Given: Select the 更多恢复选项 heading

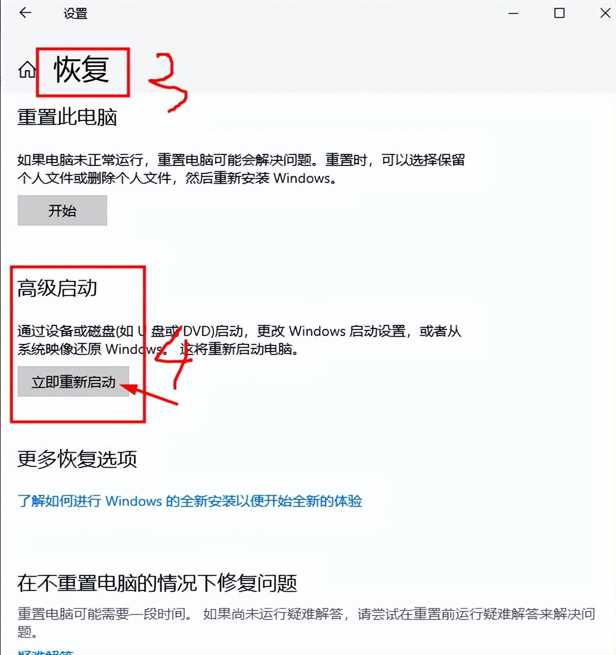Looking at the screenshot, I should coord(77,459).
